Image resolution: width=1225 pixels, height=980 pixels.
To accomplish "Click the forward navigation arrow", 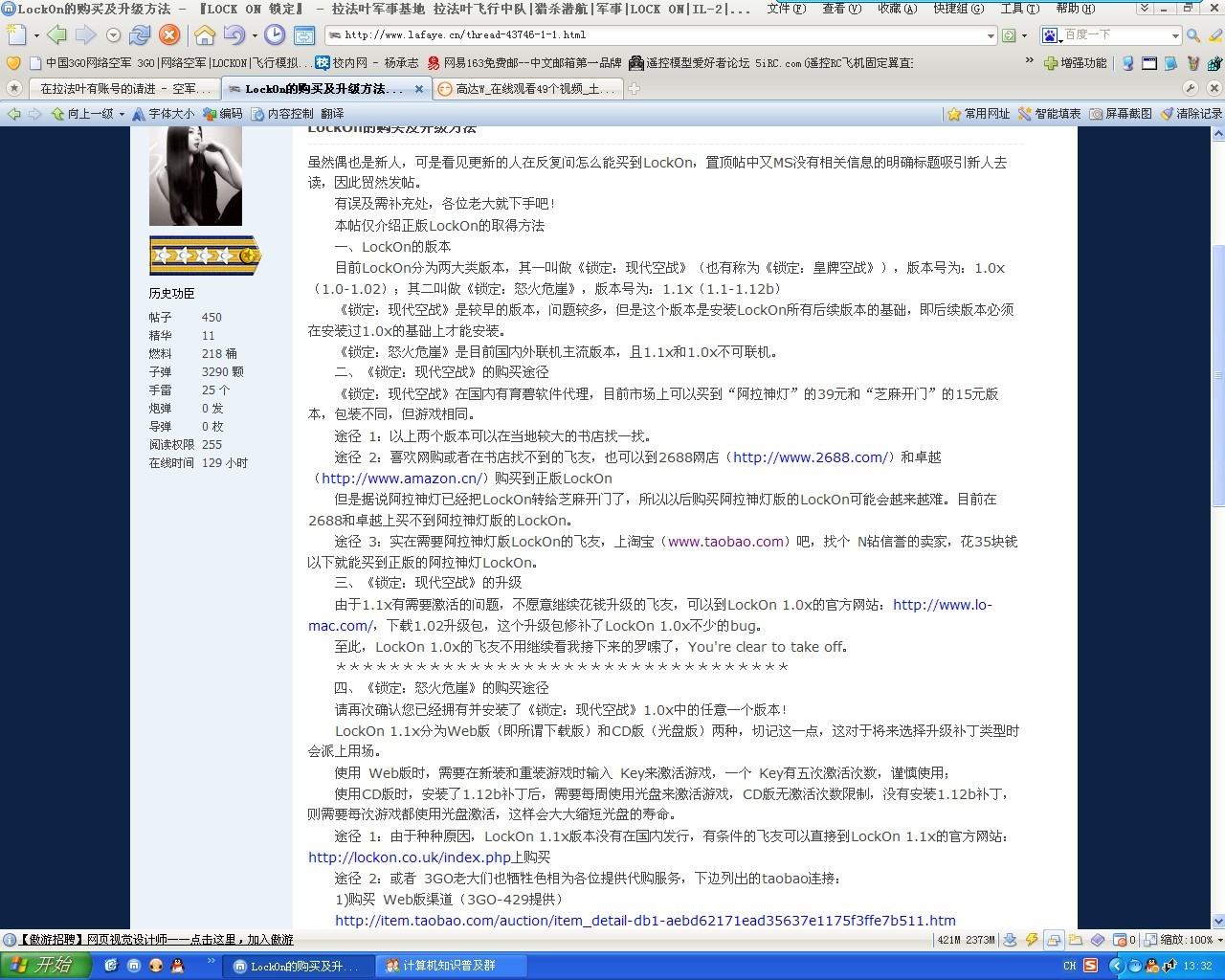I will [86, 35].
